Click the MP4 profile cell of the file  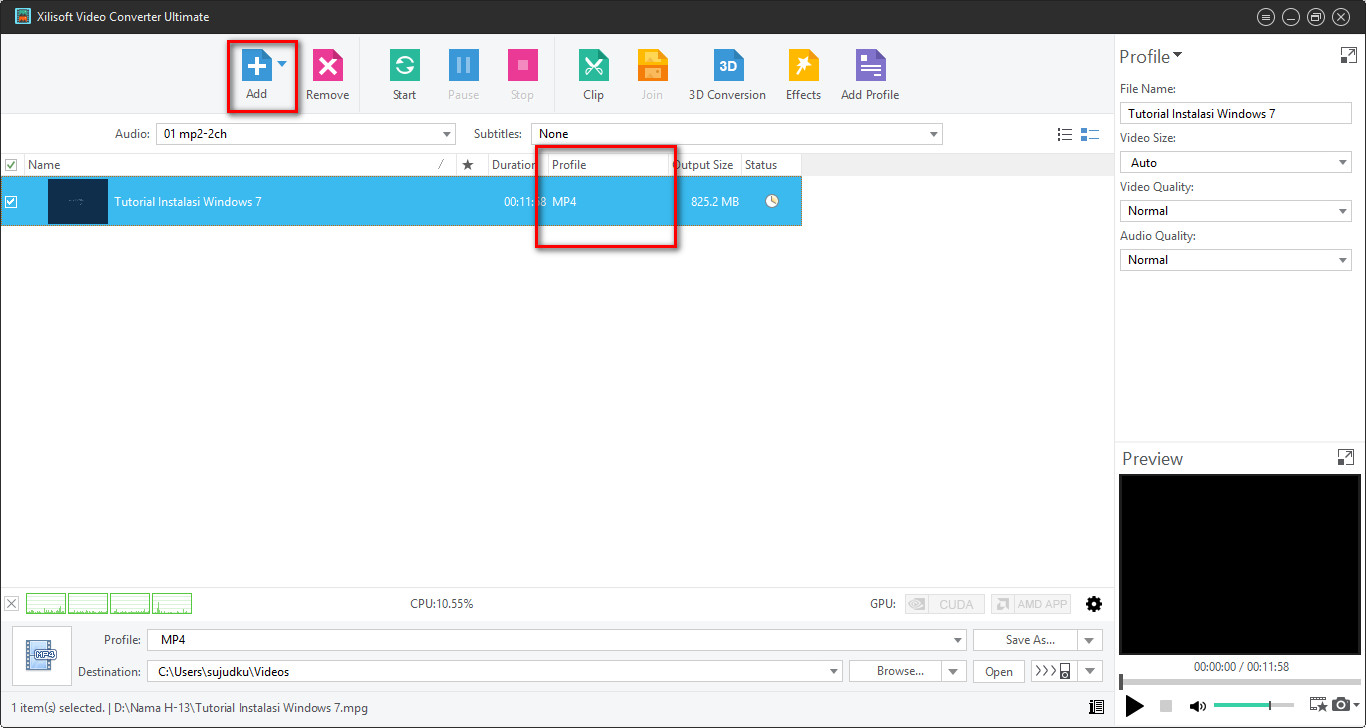pyautogui.click(x=564, y=201)
